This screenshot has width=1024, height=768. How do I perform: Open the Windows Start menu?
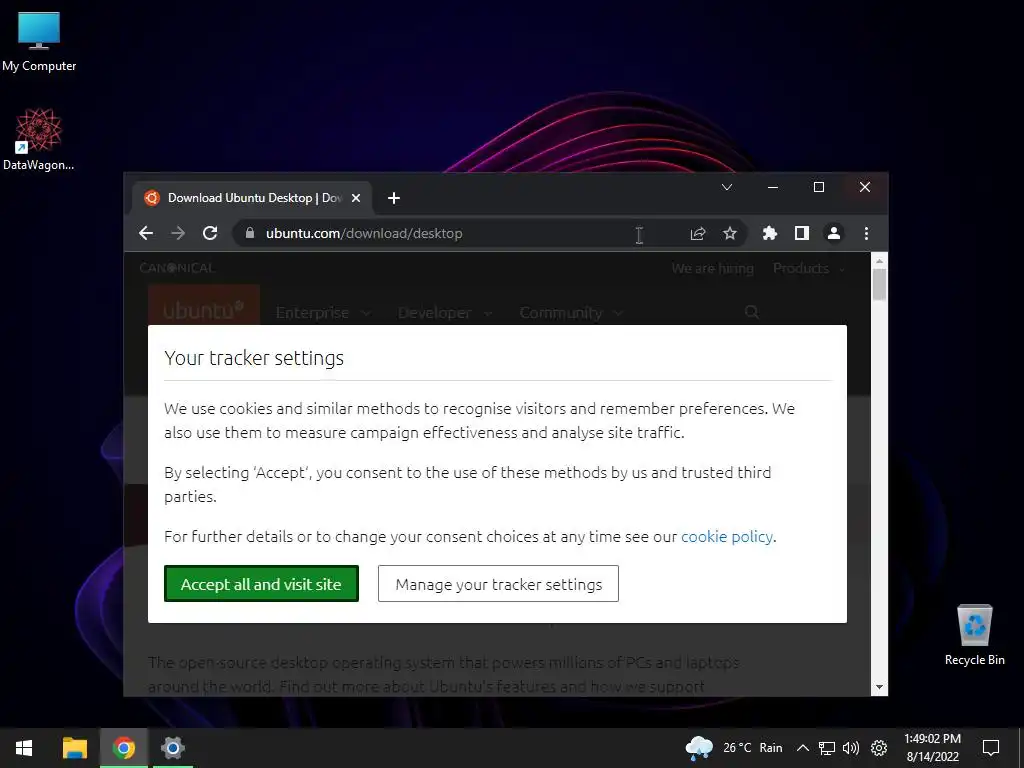pyautogui.click(x=24, y=748)
